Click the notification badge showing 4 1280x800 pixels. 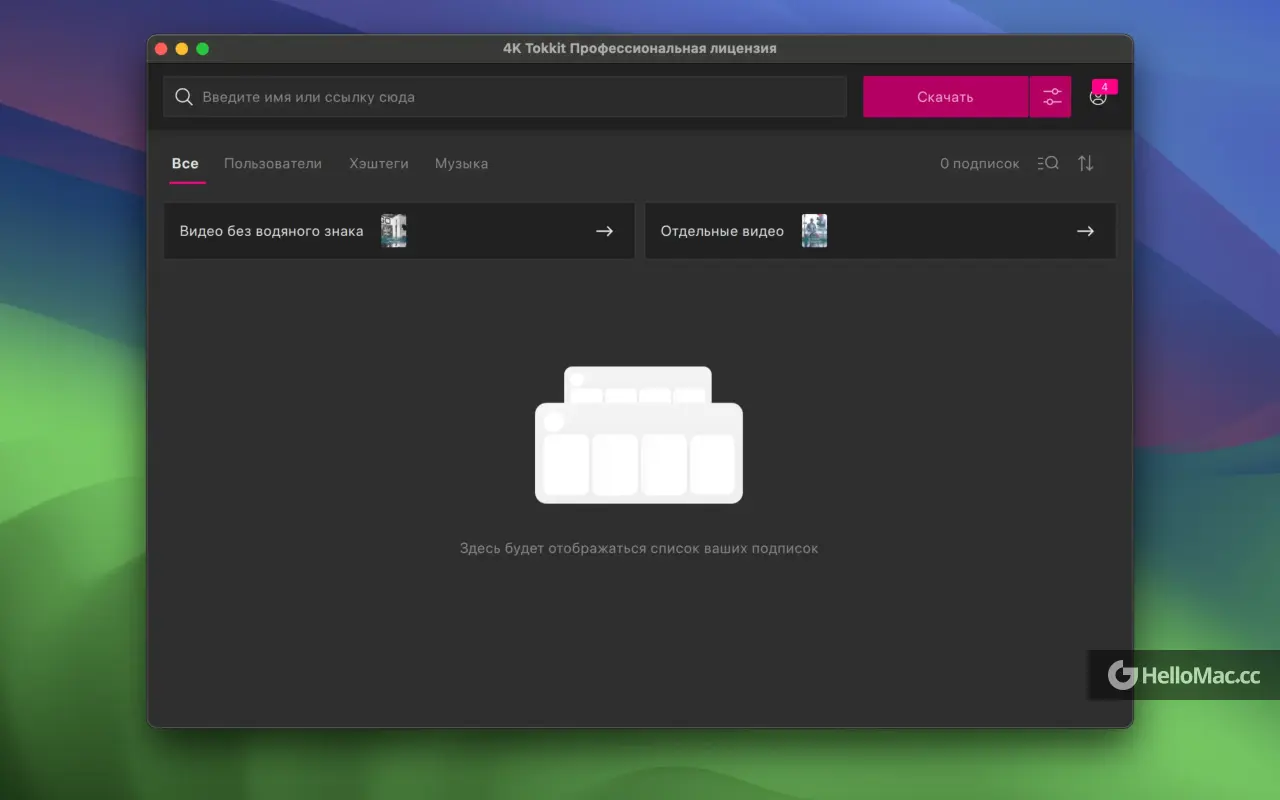point(1104,87)
